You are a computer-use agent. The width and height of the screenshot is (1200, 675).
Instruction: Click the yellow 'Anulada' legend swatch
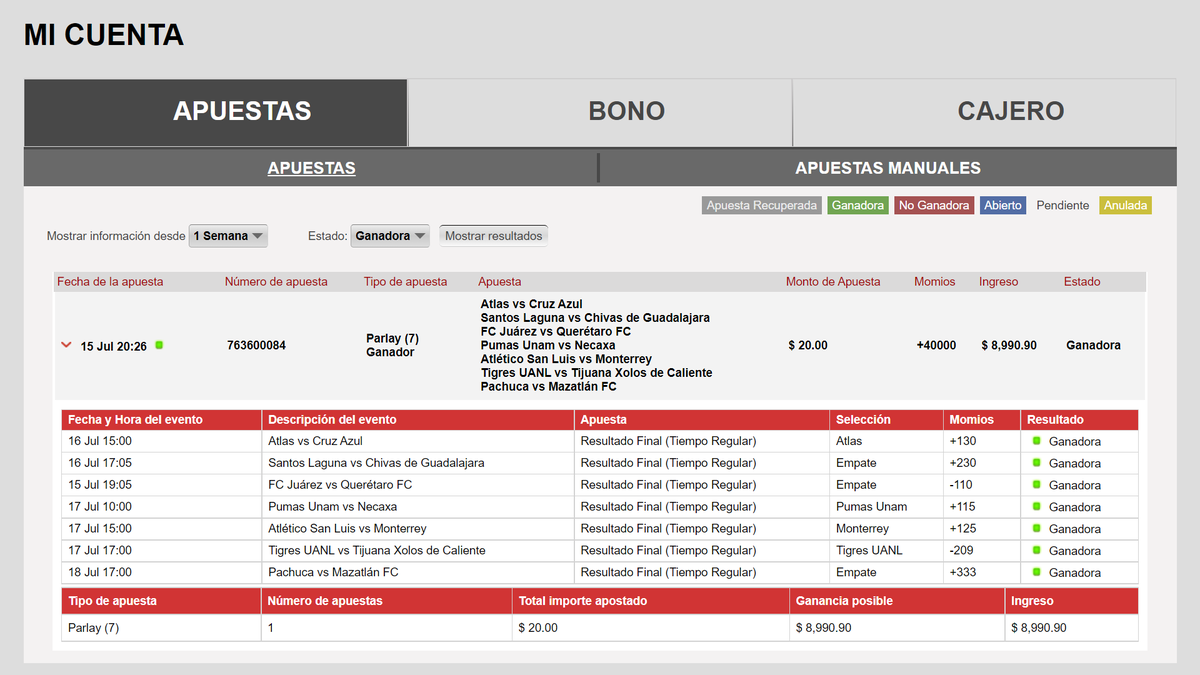pos(1126,205)
